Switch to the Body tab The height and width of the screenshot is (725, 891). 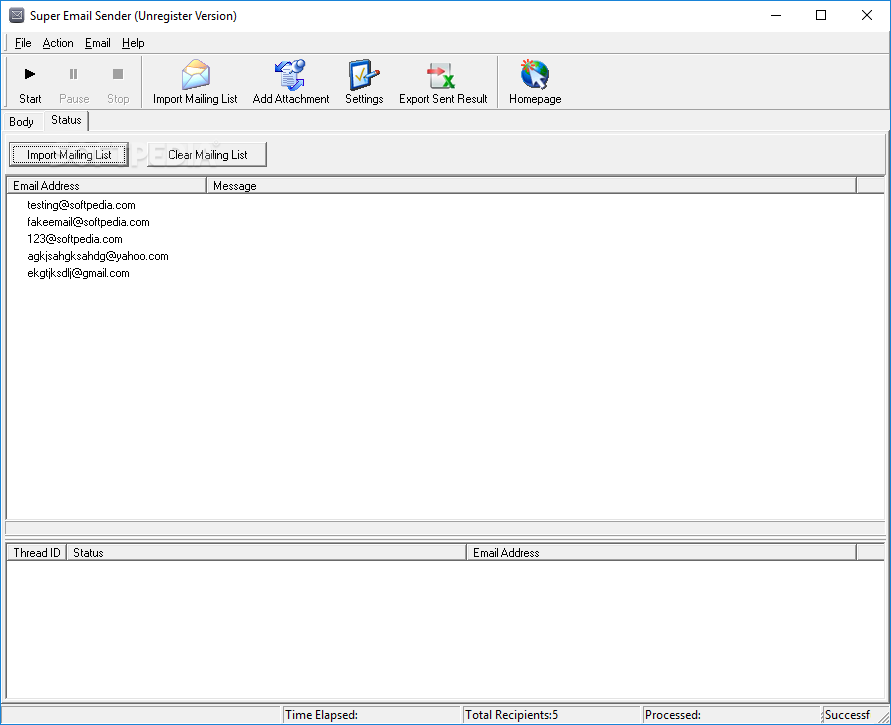[x=22, y=122]
